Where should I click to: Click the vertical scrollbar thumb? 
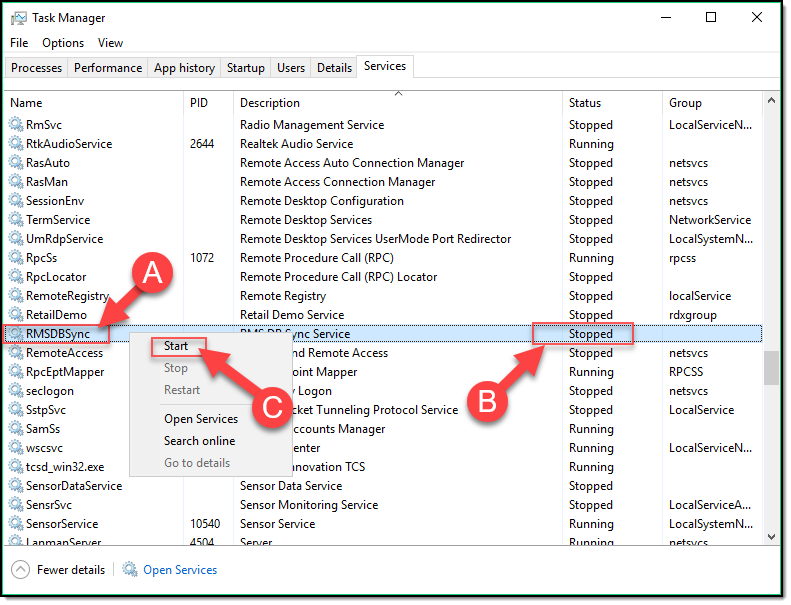tap(771, 367)
